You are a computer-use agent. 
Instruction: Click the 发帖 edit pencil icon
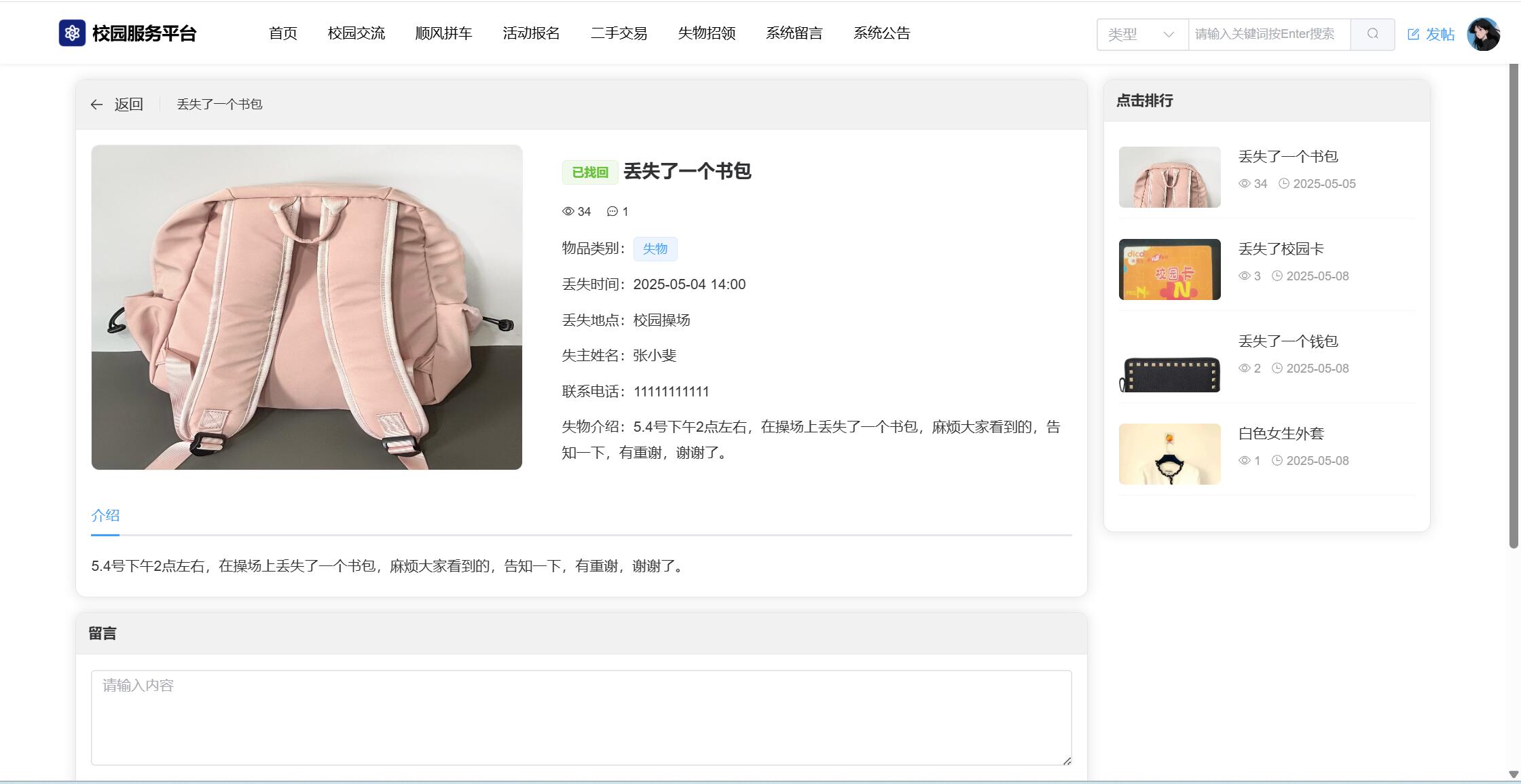1414,35
